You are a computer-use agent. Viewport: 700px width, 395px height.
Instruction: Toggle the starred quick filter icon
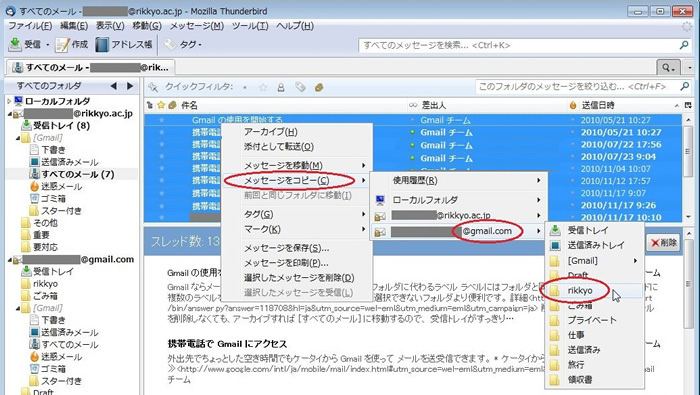[x=263, y=87]
